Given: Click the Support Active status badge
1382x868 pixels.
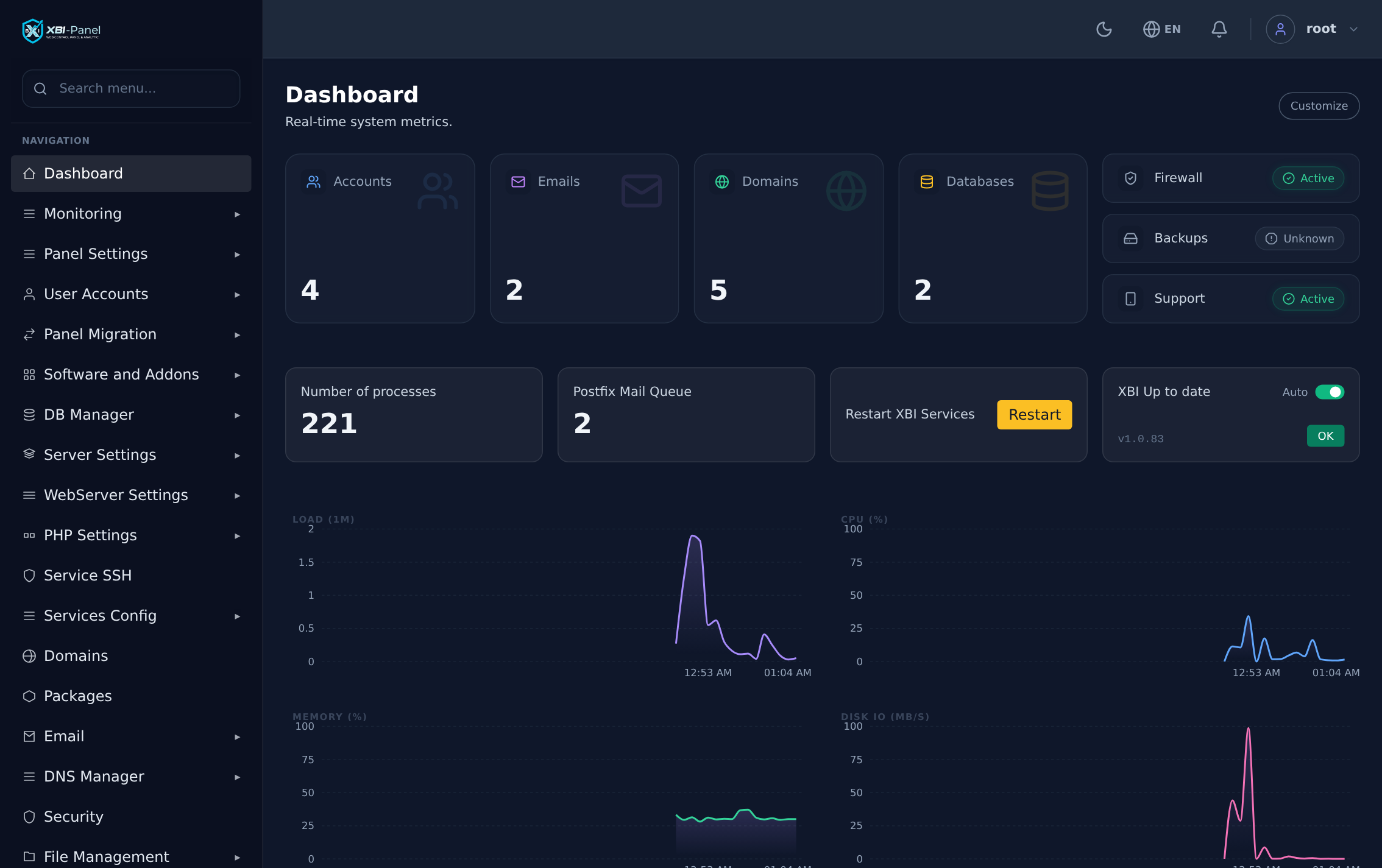Looking at the screenshot, I should (x=1308, y=298).
